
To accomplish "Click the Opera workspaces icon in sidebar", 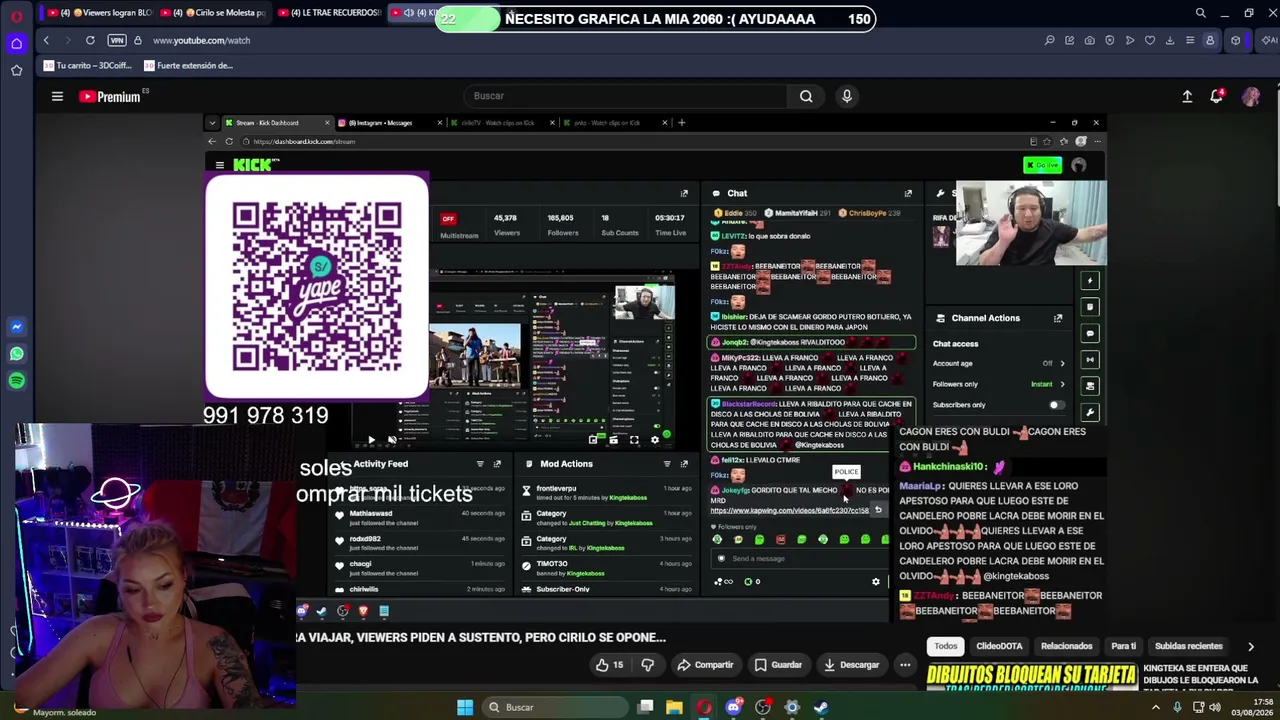I will click(x=16, y=44).
